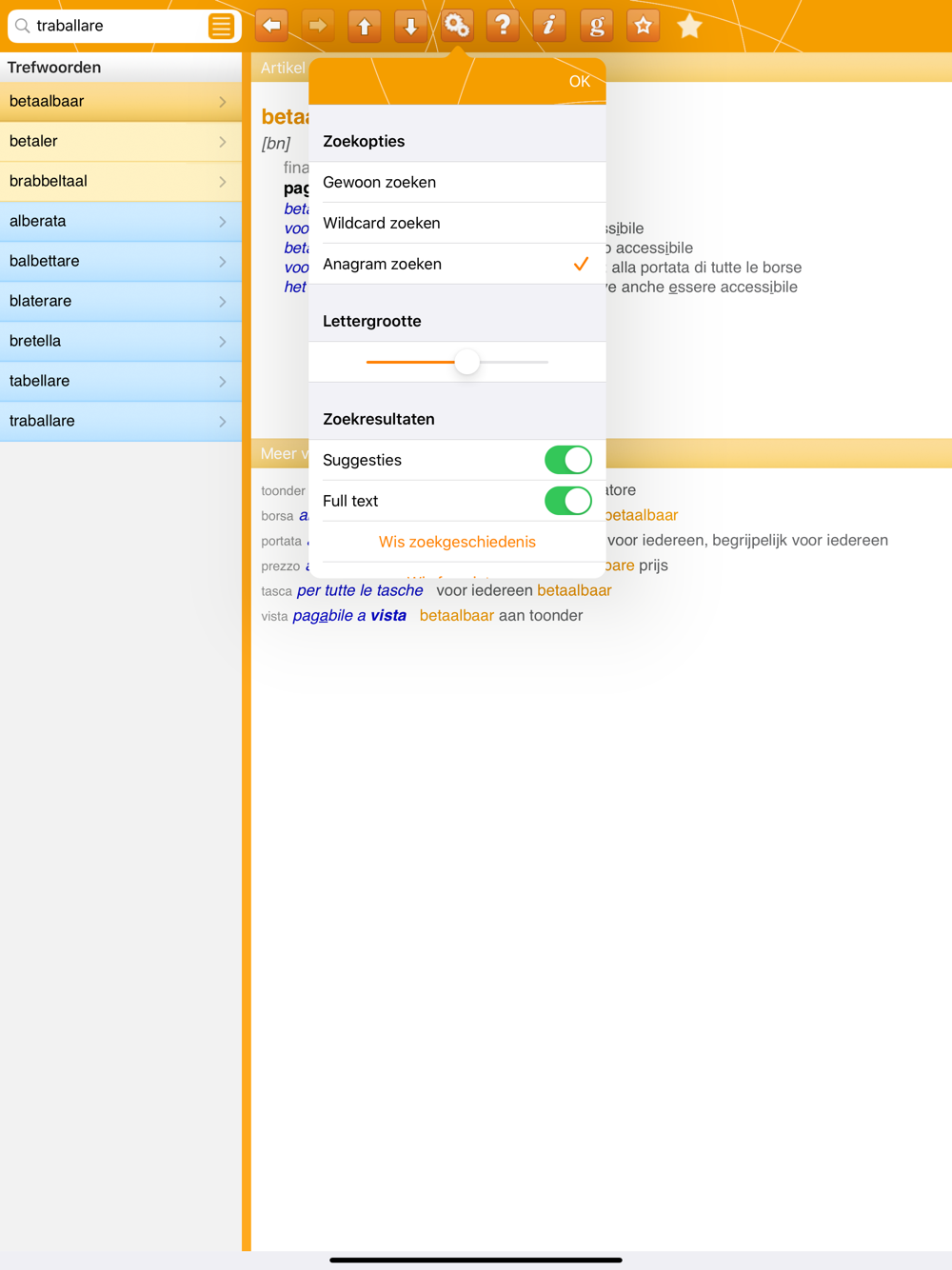Select 'betaalbaar' in the Trefwoorden list
The width and height of the screenshot is (952, 1270).
[x=121, y=101]
